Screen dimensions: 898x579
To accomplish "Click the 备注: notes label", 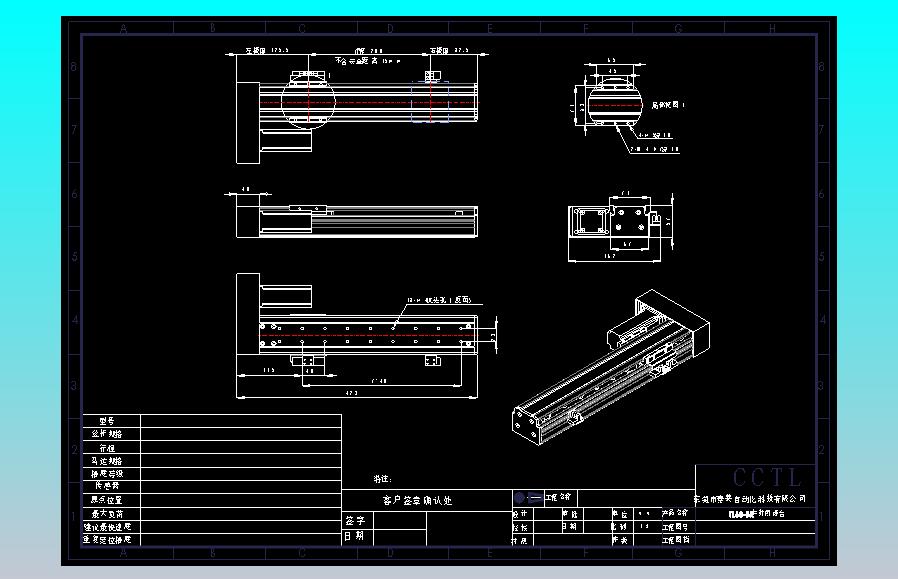I will tap(383, 479).
